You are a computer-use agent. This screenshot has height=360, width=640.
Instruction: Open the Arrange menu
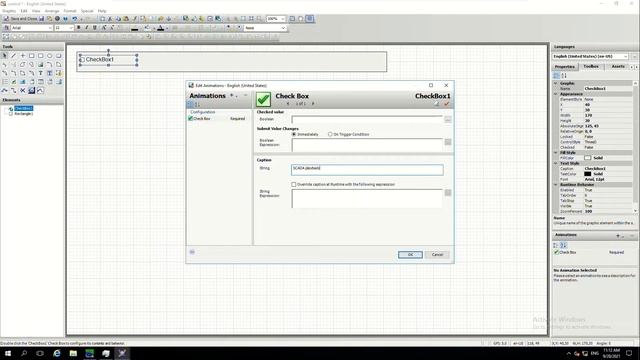(x=52, y=11)
